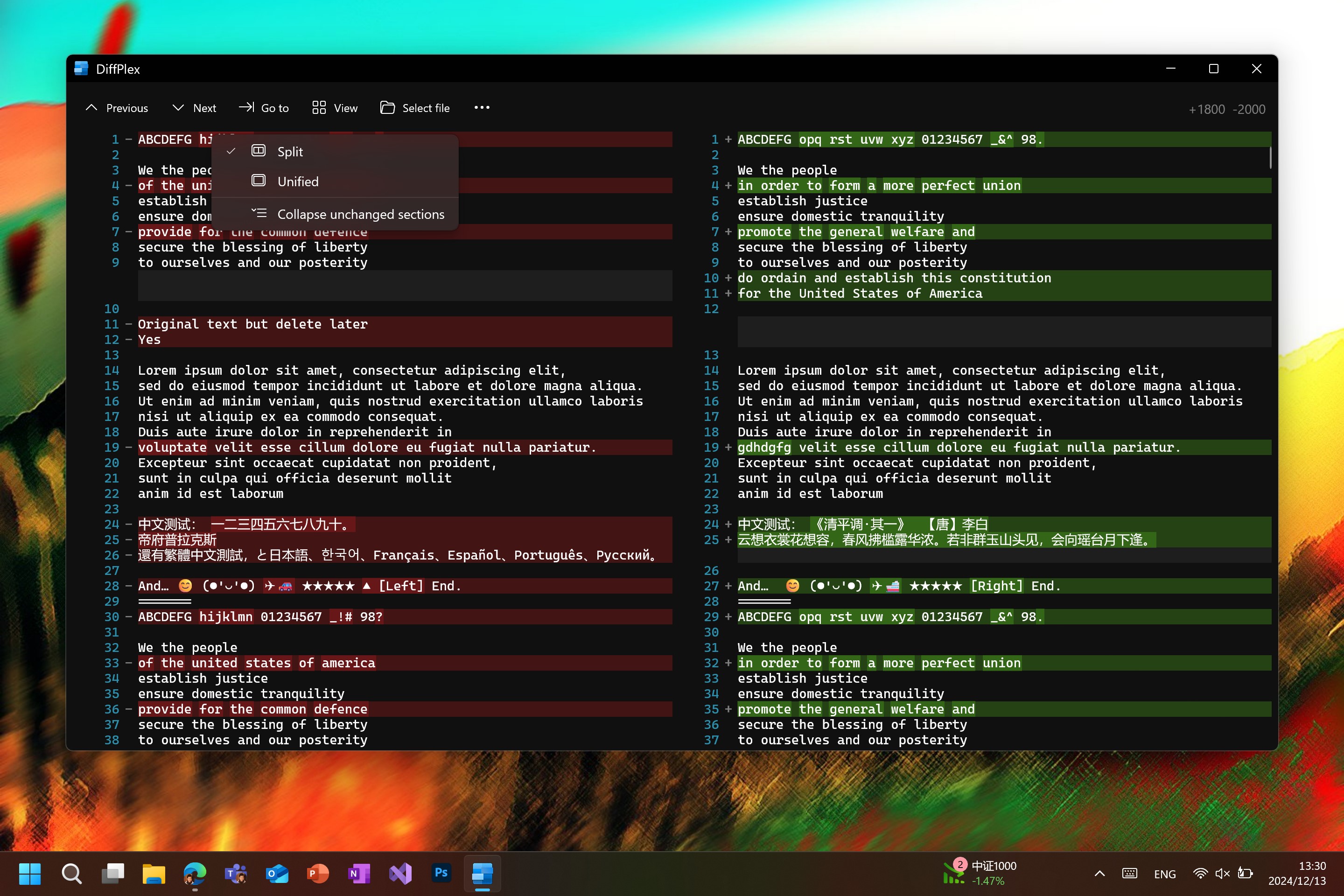Click right pane line number 29
Image resolution: width=1344 pixels, height=896 pixels.
[711, 616]
